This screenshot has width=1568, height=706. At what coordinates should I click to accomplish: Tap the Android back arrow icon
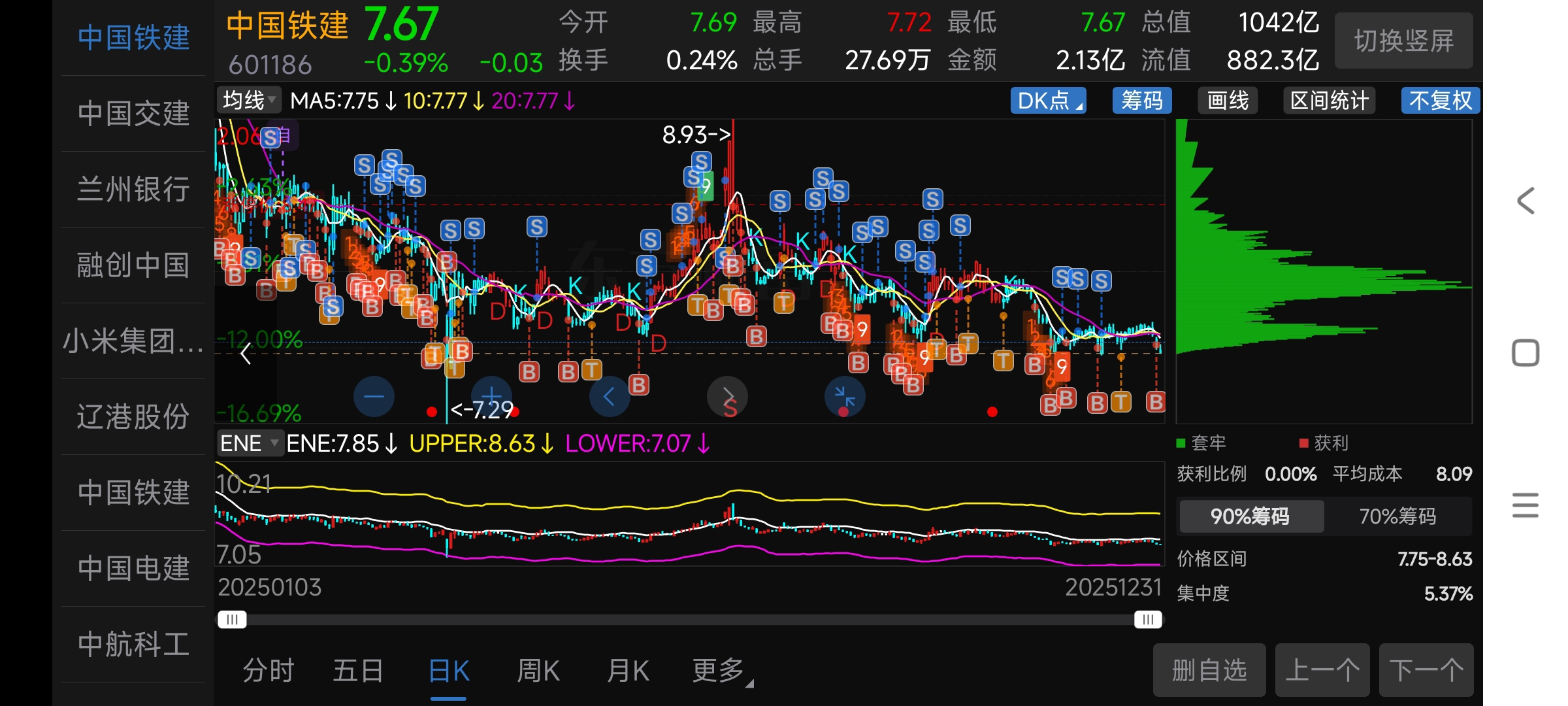coord(1526,201)
